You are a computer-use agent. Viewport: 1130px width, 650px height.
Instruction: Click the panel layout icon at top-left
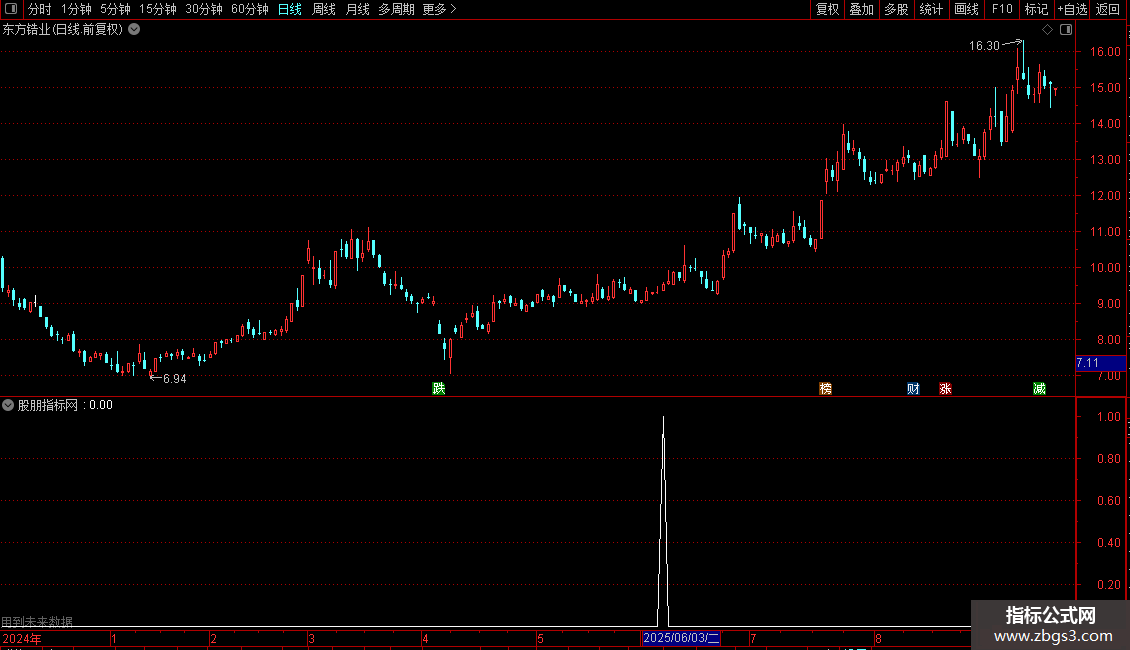coord(11,9)
